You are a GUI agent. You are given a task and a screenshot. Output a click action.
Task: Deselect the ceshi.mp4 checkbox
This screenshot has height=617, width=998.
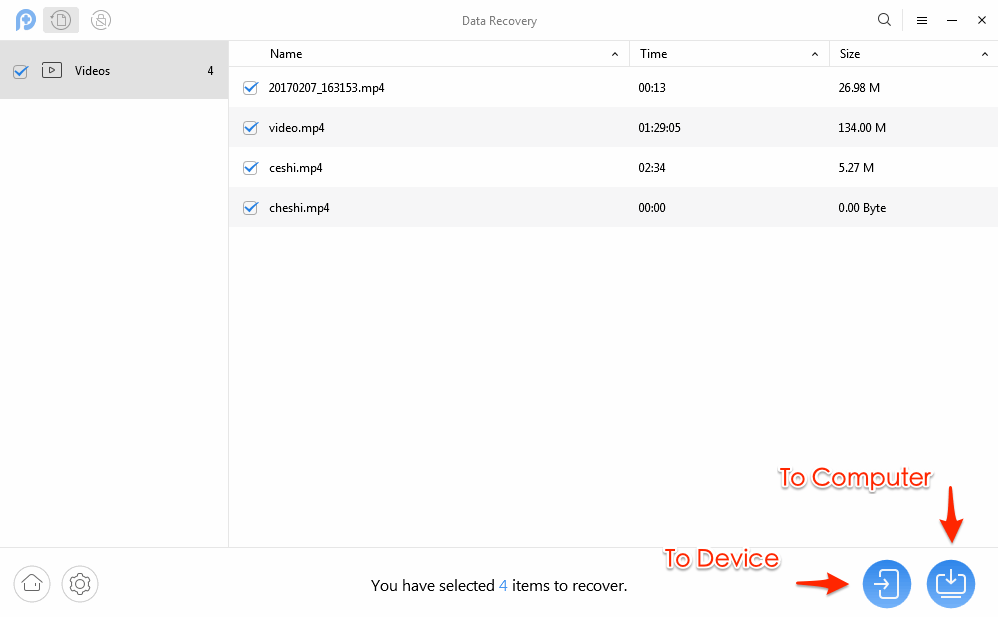click(251, 168)
